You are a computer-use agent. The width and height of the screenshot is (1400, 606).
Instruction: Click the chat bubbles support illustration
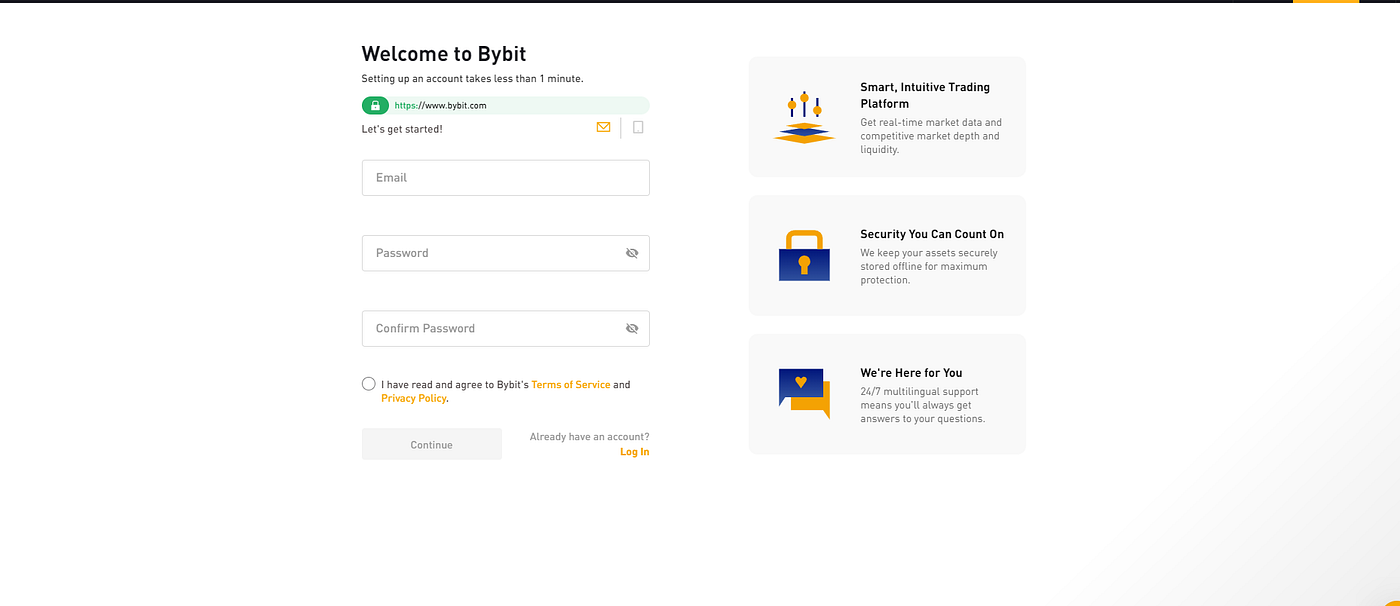(804, 394)
